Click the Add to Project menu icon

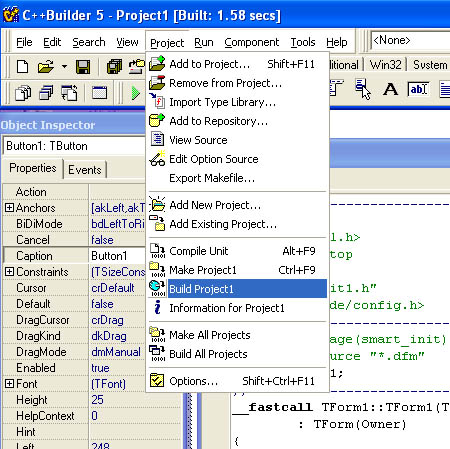pyautogui.click(x=157, y=63)
